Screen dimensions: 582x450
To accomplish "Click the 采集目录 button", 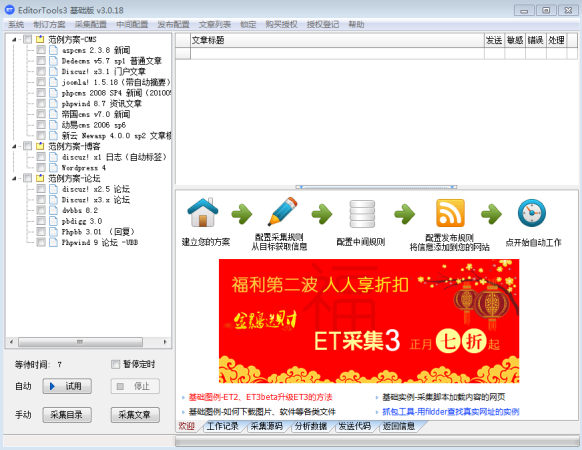I will point(67,415).
